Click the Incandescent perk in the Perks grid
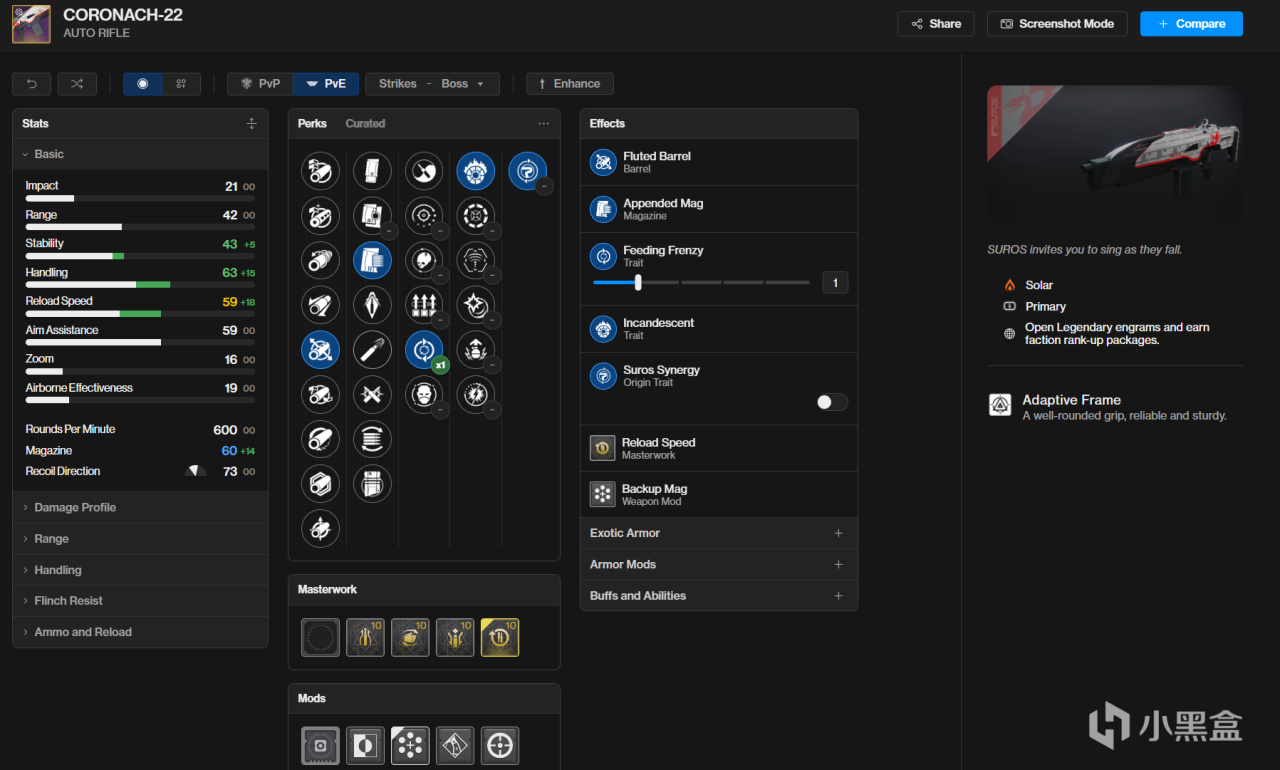This screenshot has height=770, width=1280. pos(476,171)
